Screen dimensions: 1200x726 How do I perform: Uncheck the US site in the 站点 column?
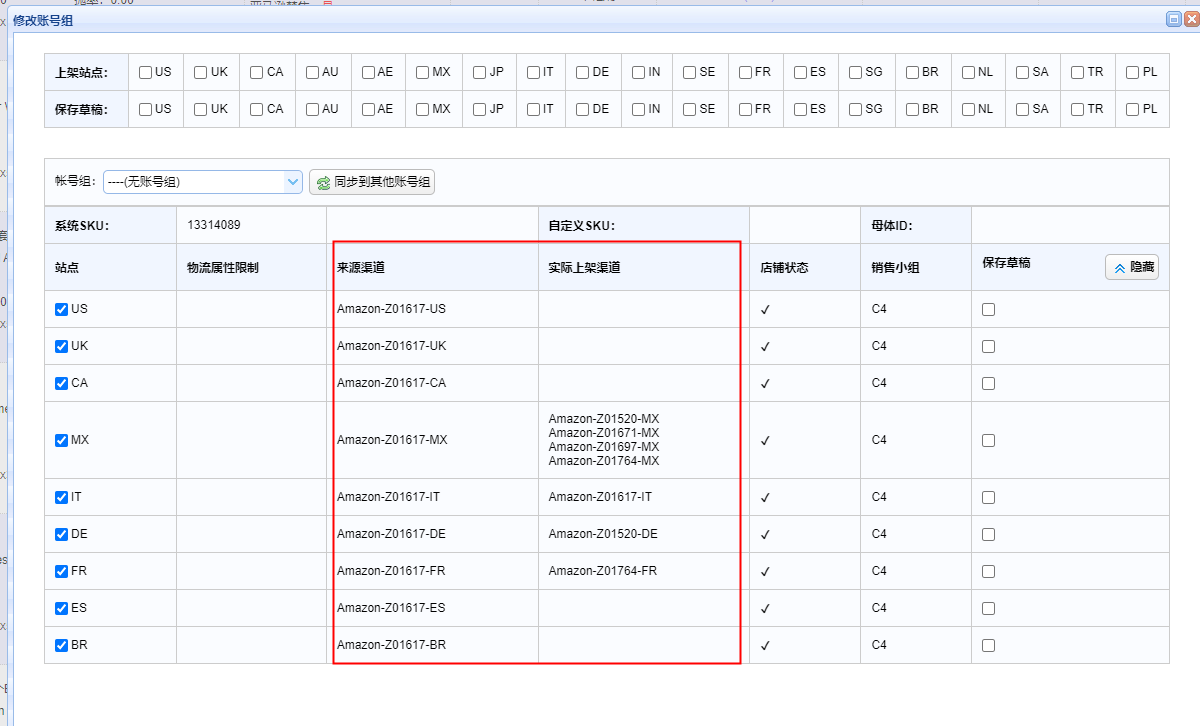[x=62, y=309]
